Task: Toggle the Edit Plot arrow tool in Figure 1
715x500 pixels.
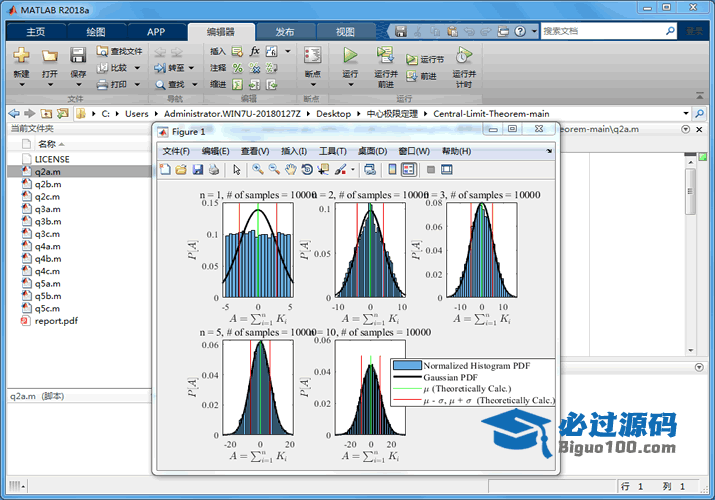Action: coord(237,170)
